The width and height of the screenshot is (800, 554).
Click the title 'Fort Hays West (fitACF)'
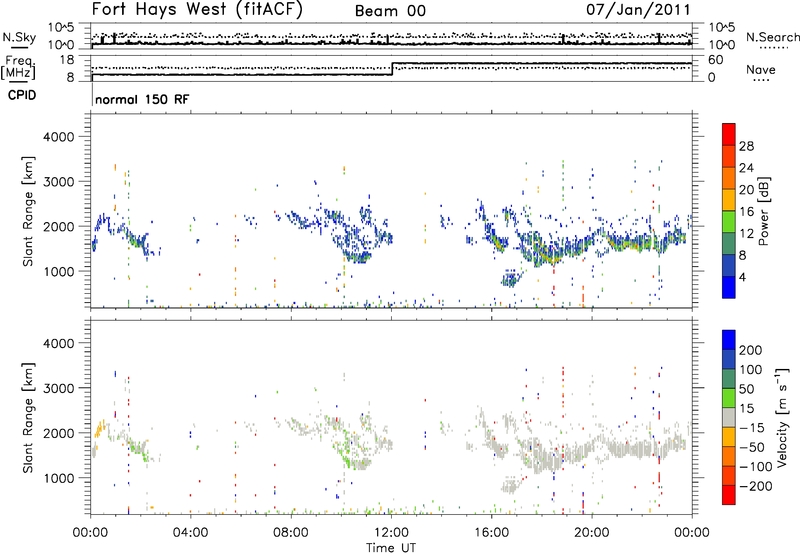point(197,9)
